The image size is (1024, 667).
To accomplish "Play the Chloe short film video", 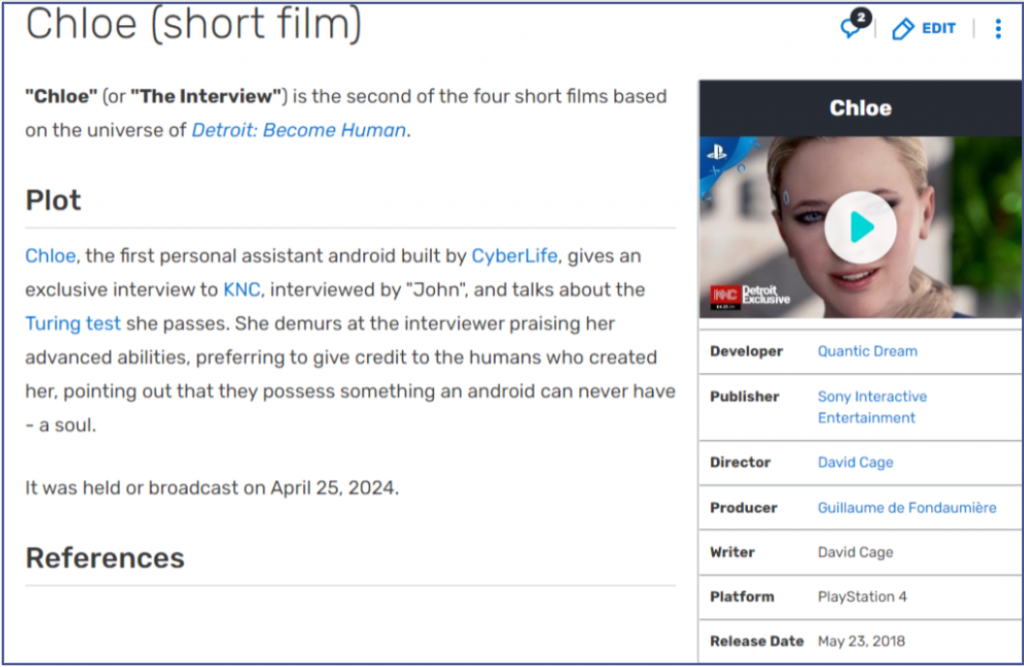I will 860,227.
